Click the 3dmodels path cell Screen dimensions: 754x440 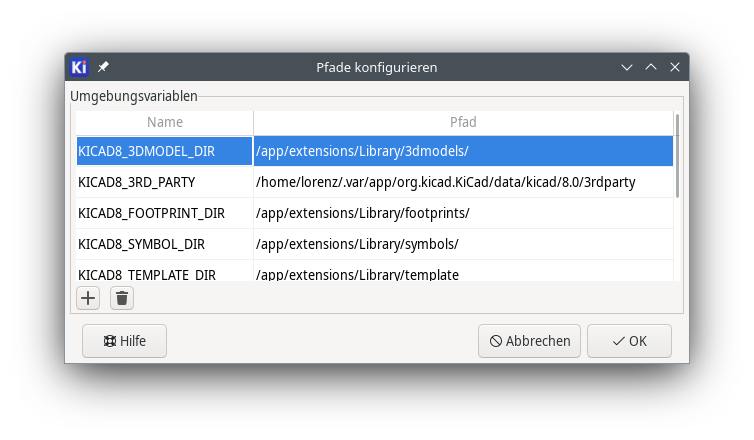click(x=464, y=151)
